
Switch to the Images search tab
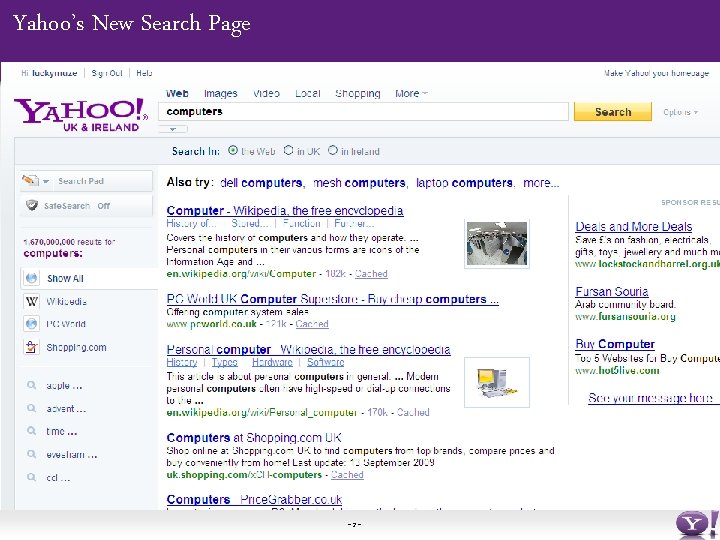pyautogui.click(x=221, y=94)
